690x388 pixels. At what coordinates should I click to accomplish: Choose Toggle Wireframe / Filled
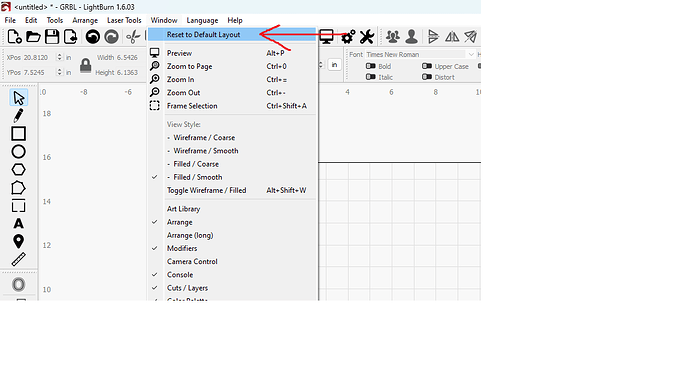232,190
